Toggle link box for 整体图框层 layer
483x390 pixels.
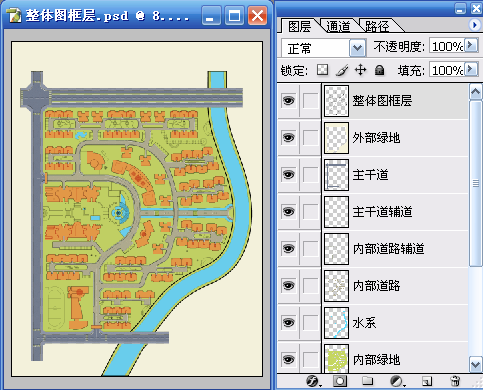(x=311, y=100)
